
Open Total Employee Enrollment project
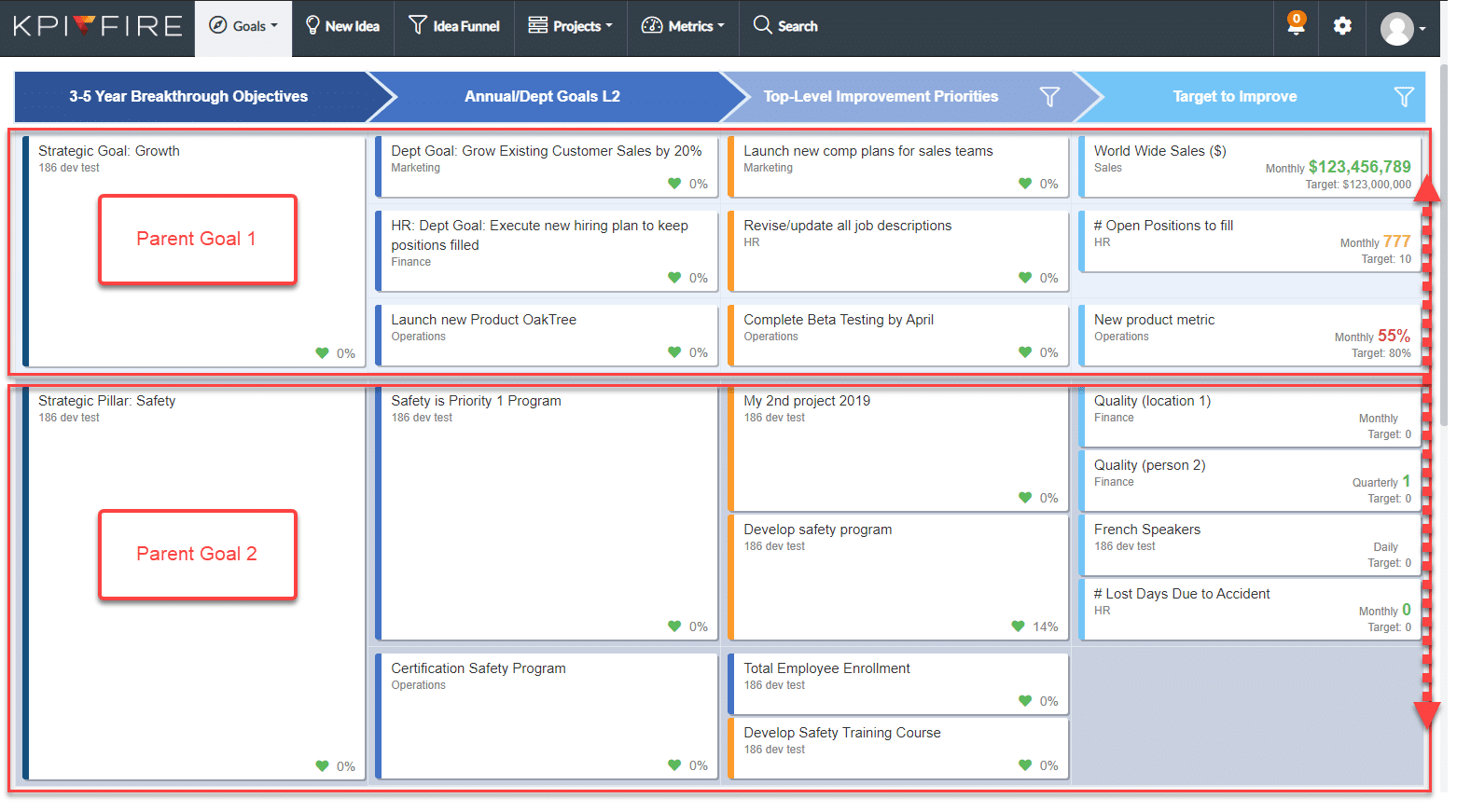(898, 684)
